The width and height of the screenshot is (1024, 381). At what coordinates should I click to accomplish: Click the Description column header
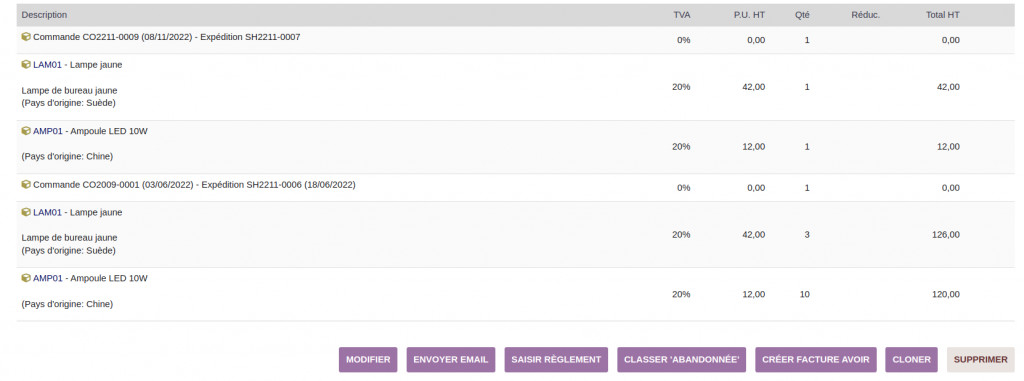[x=44, y=15]
